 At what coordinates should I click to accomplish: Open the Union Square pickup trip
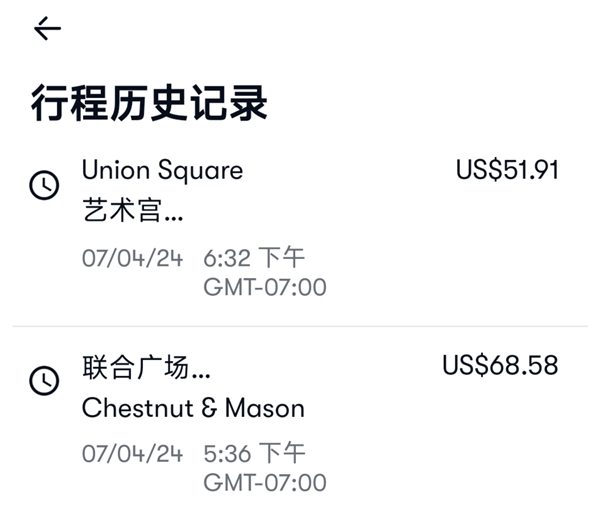point(162,170)
